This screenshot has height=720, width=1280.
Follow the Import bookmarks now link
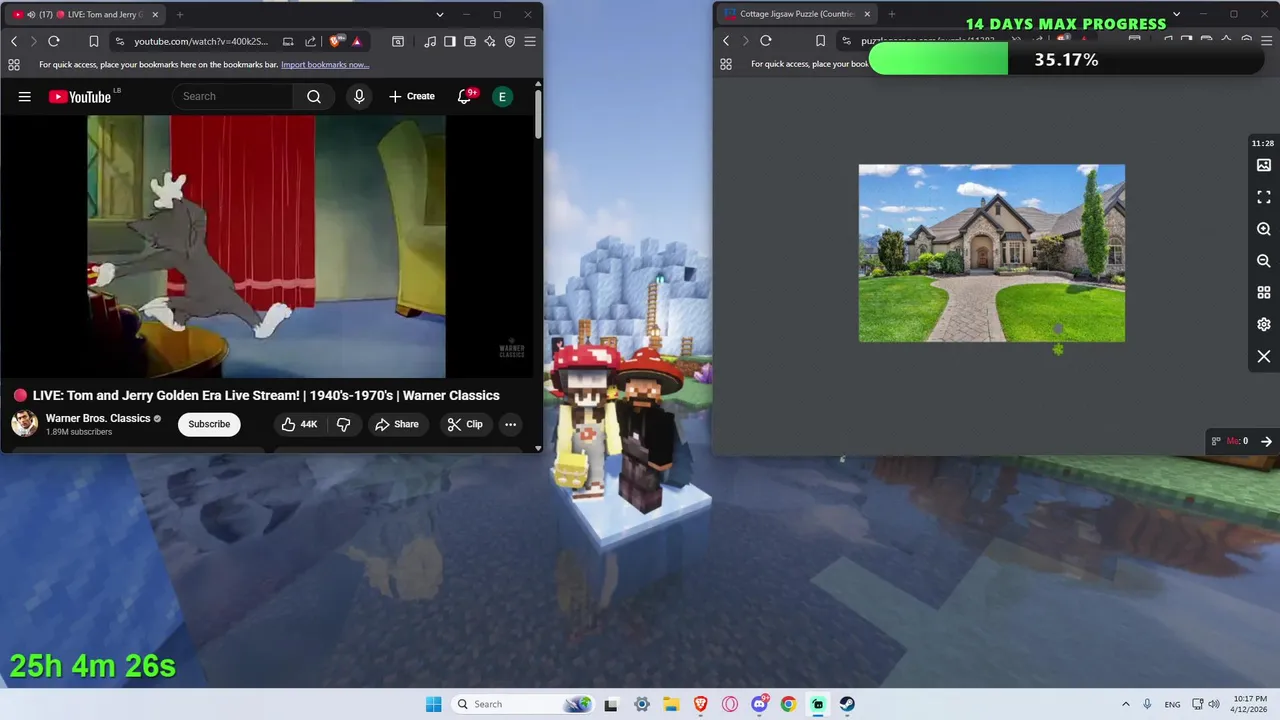(x=325, y=64)
